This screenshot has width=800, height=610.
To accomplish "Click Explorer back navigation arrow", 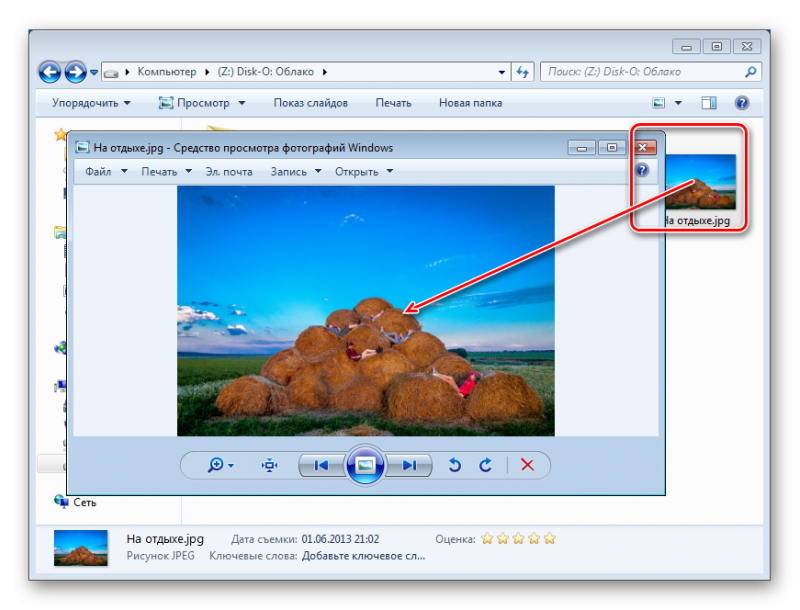I will click(x=50, y=72).
